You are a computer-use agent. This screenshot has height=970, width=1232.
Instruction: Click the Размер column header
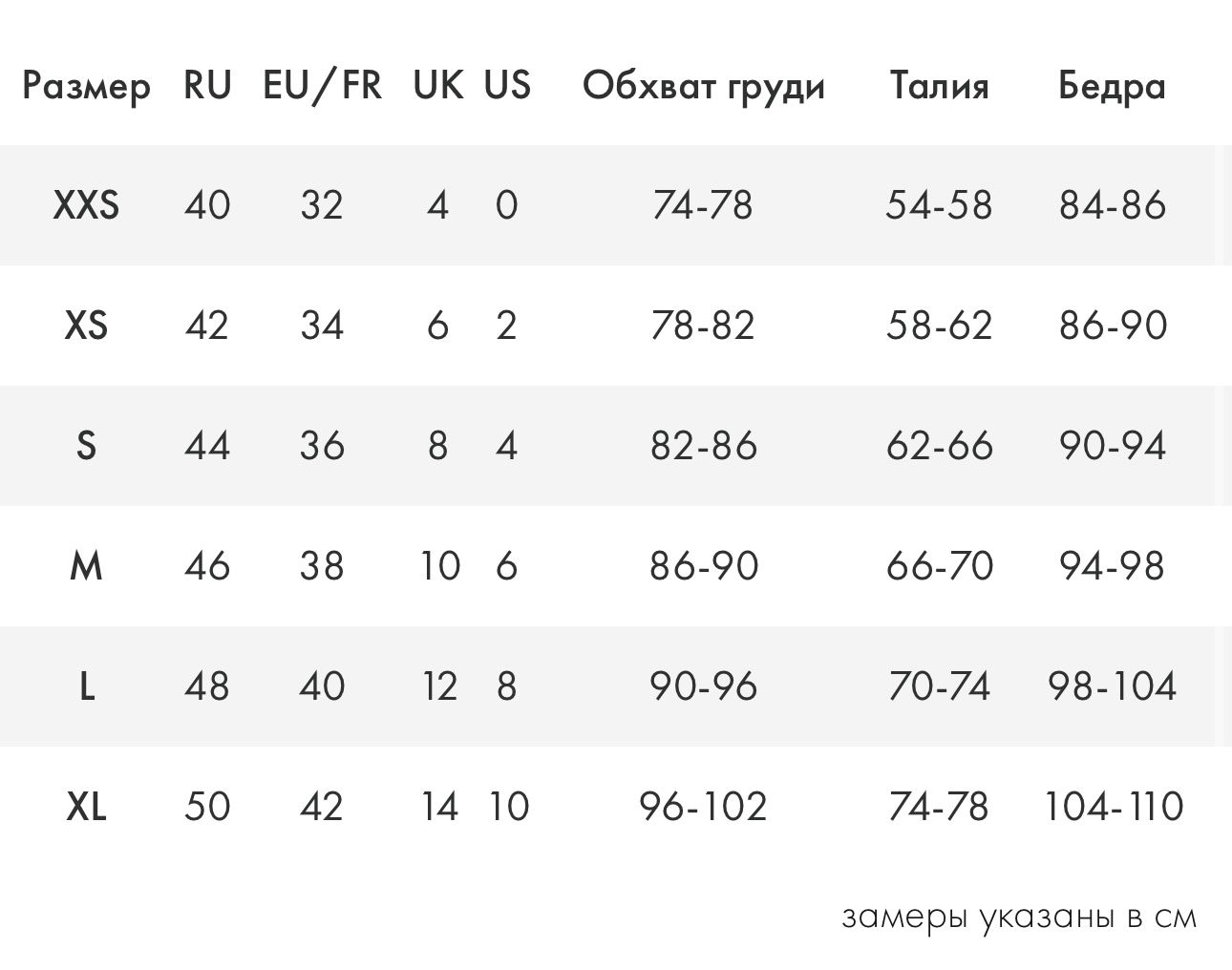(x=86, y=87)
